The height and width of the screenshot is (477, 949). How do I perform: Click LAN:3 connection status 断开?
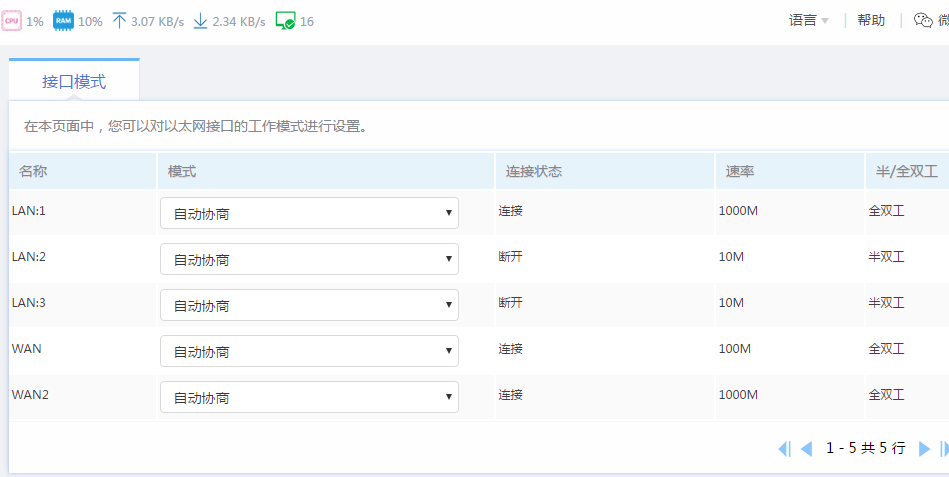point(510,303)
